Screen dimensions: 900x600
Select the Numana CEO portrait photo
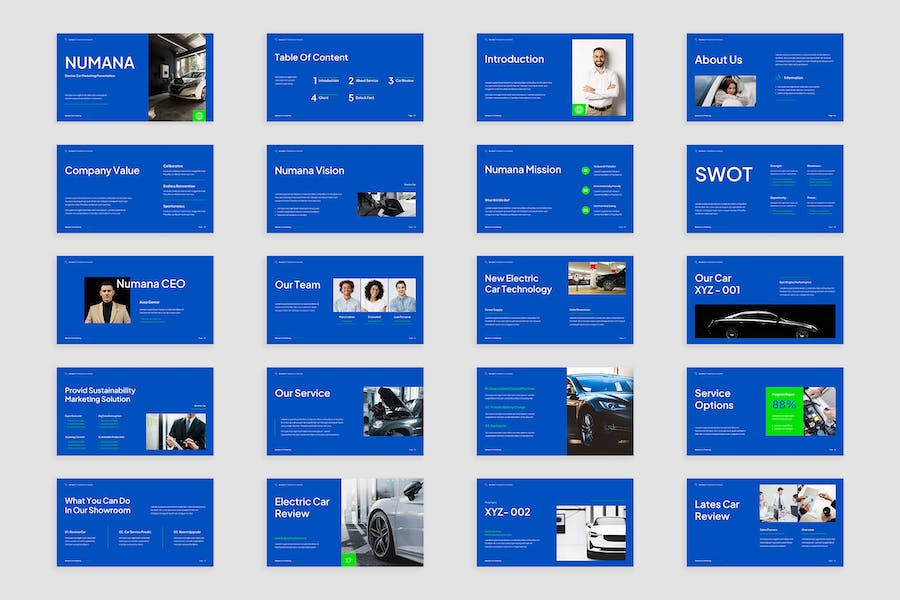pos(107,301)
